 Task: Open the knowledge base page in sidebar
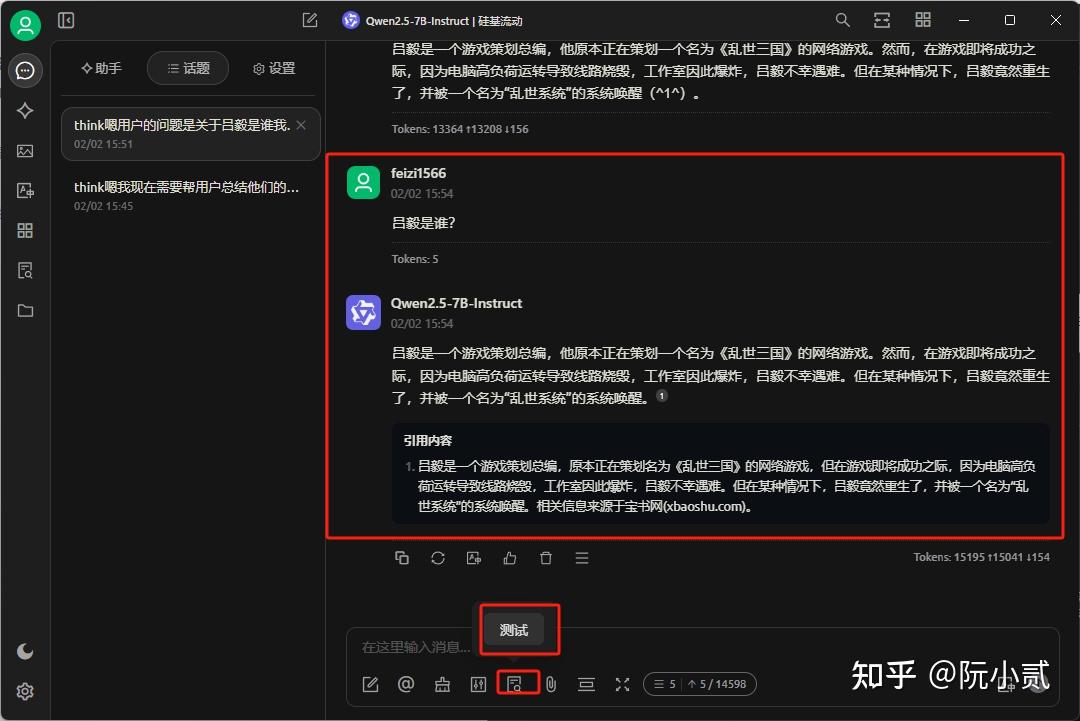coord(25,271)
